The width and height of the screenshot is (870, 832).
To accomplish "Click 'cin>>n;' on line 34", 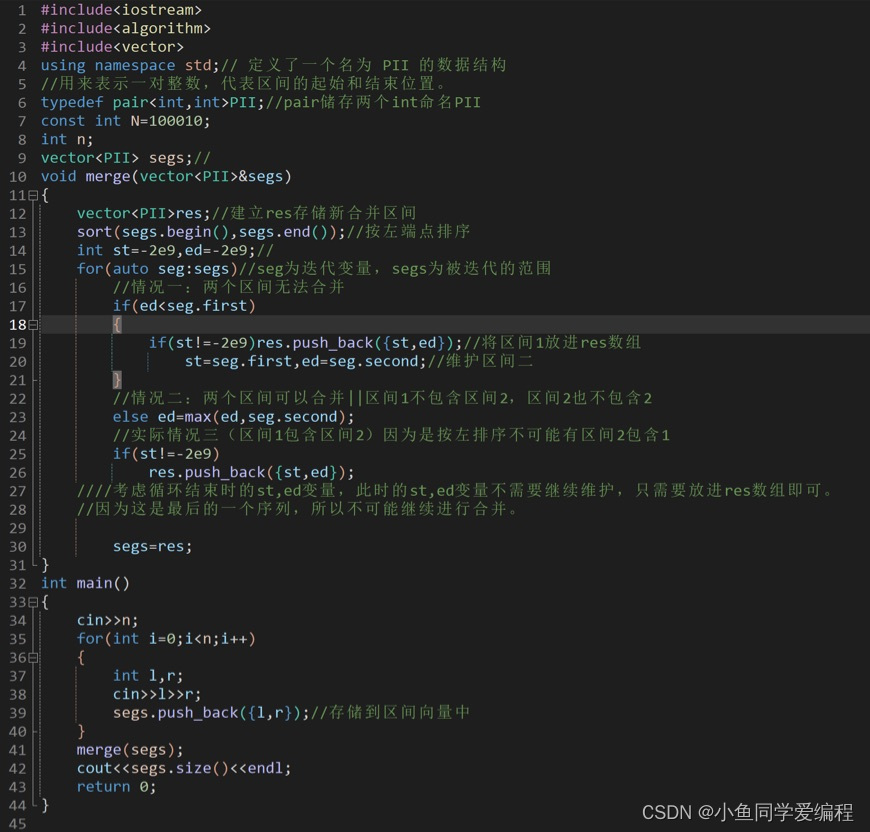I will tap(108, 620).
